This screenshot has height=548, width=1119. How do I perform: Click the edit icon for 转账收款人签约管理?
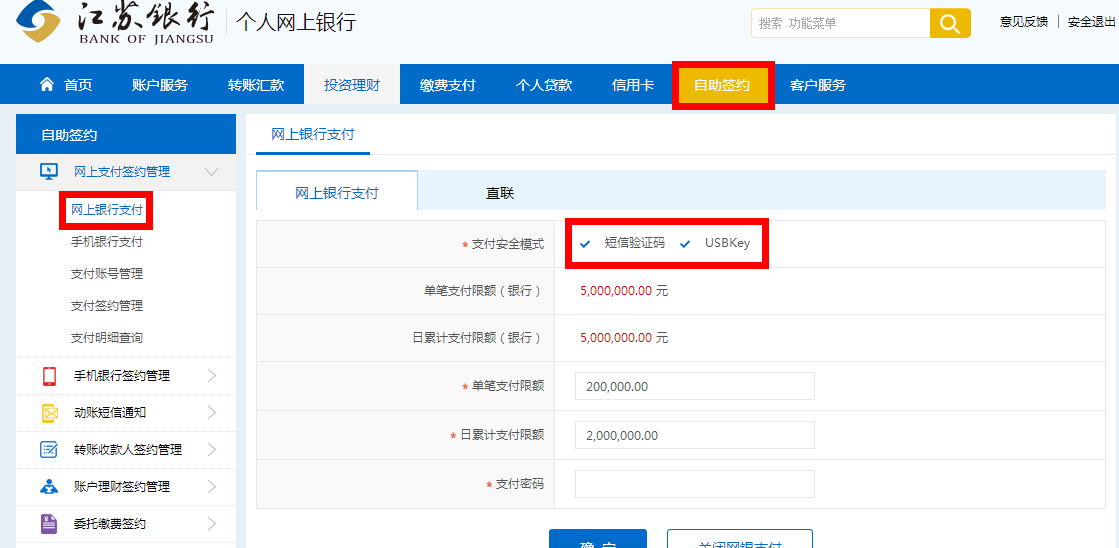[x=49, y=450]
